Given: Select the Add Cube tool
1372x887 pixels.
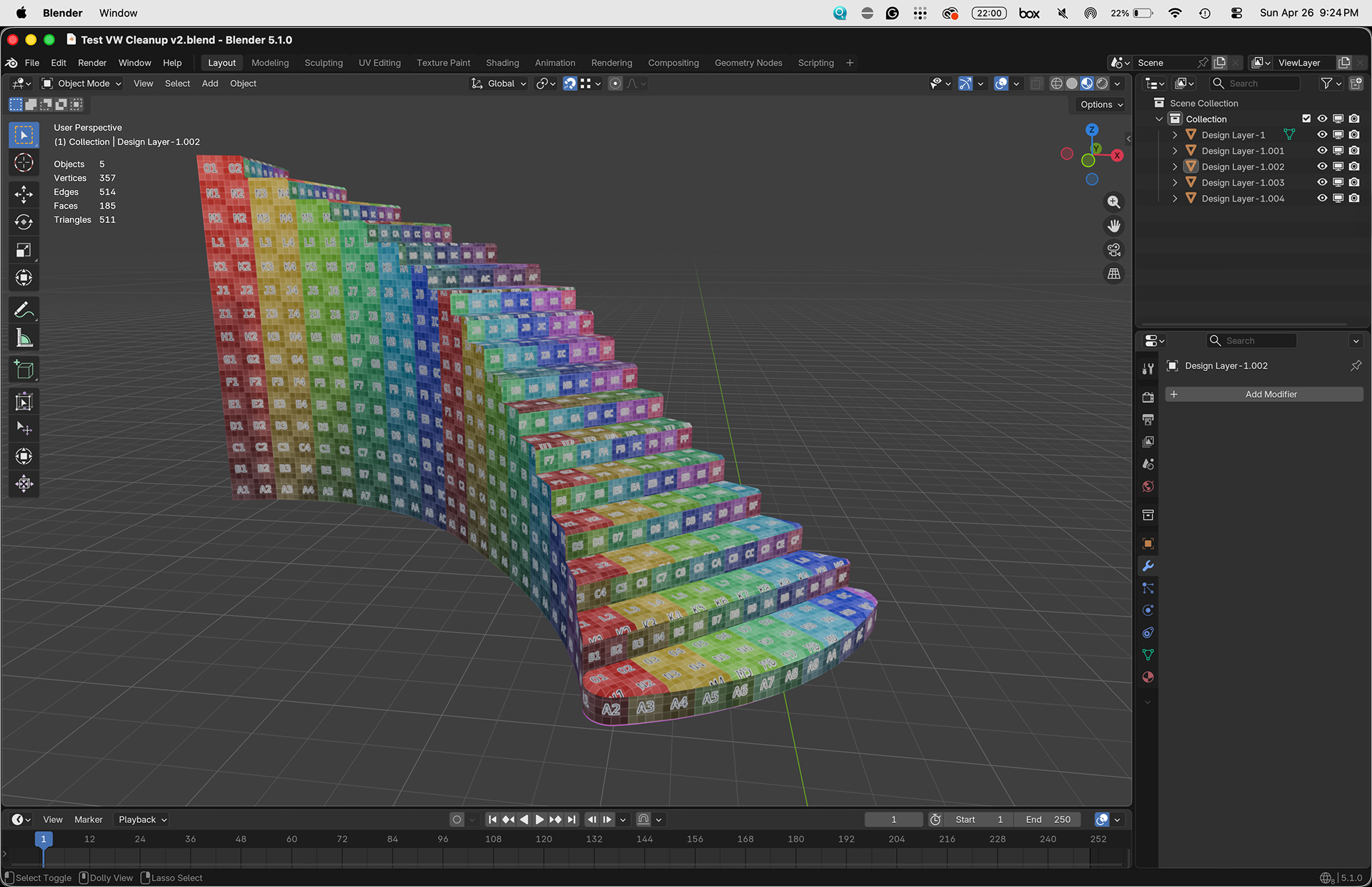Looking at the screenshot, I should coord(24,370).
